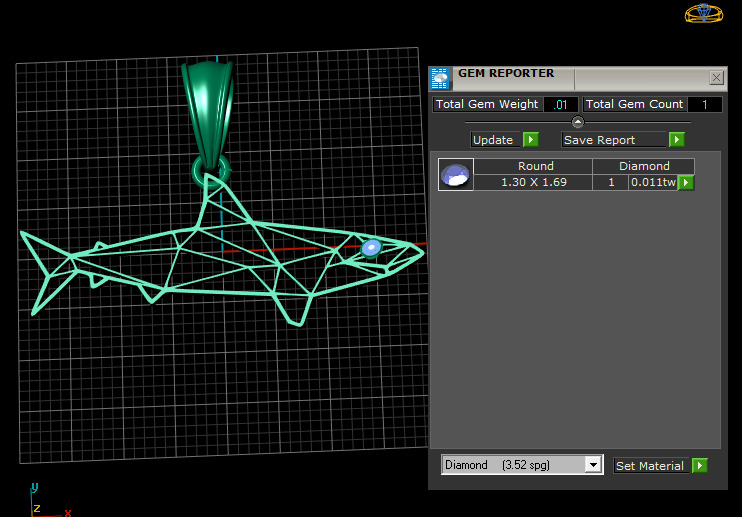The width and height of the screenshot is (742, 517).
Task: Select the blue gem on the shark
Action: coord(371,248)
